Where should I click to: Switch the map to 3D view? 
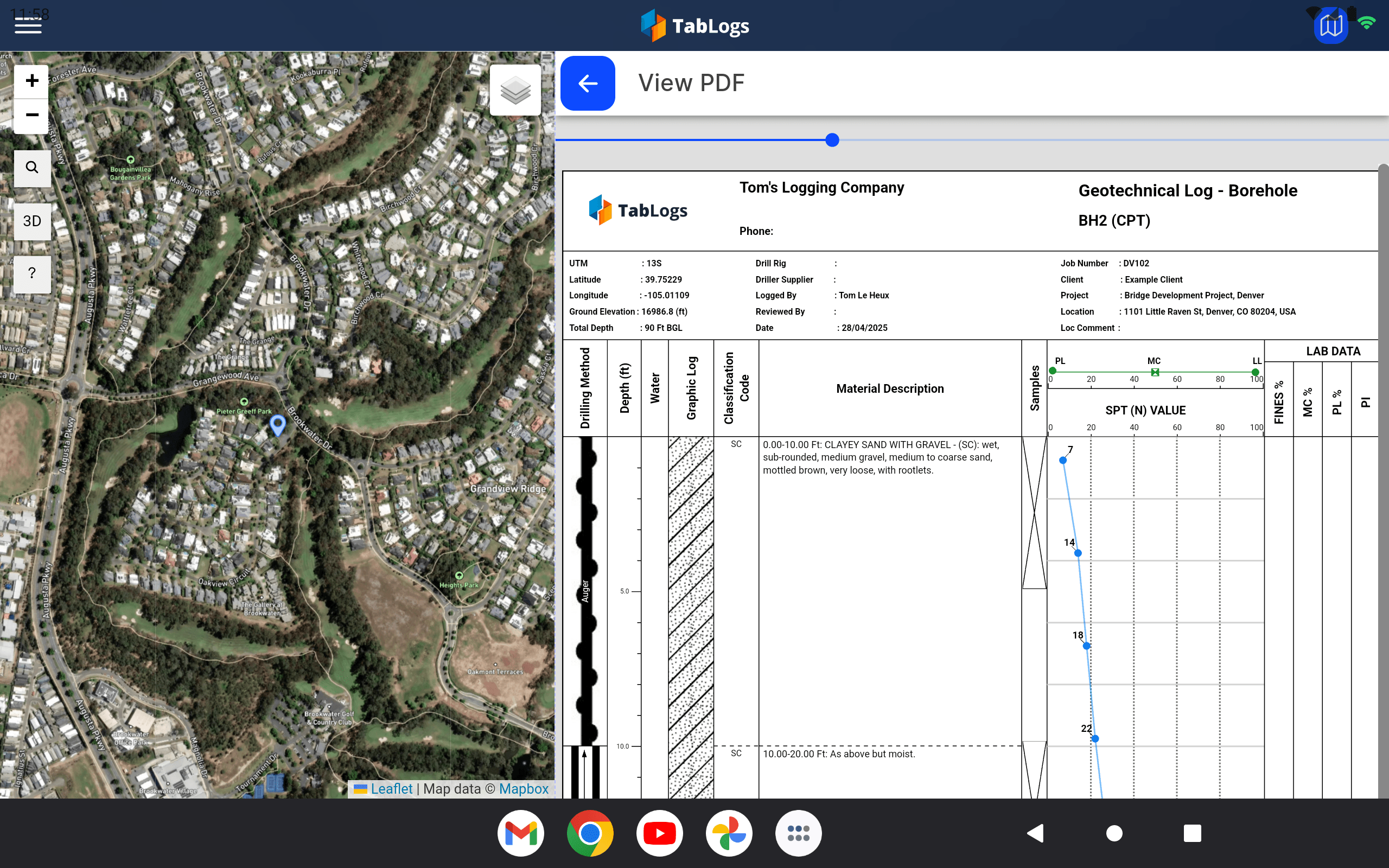[32, 221]
